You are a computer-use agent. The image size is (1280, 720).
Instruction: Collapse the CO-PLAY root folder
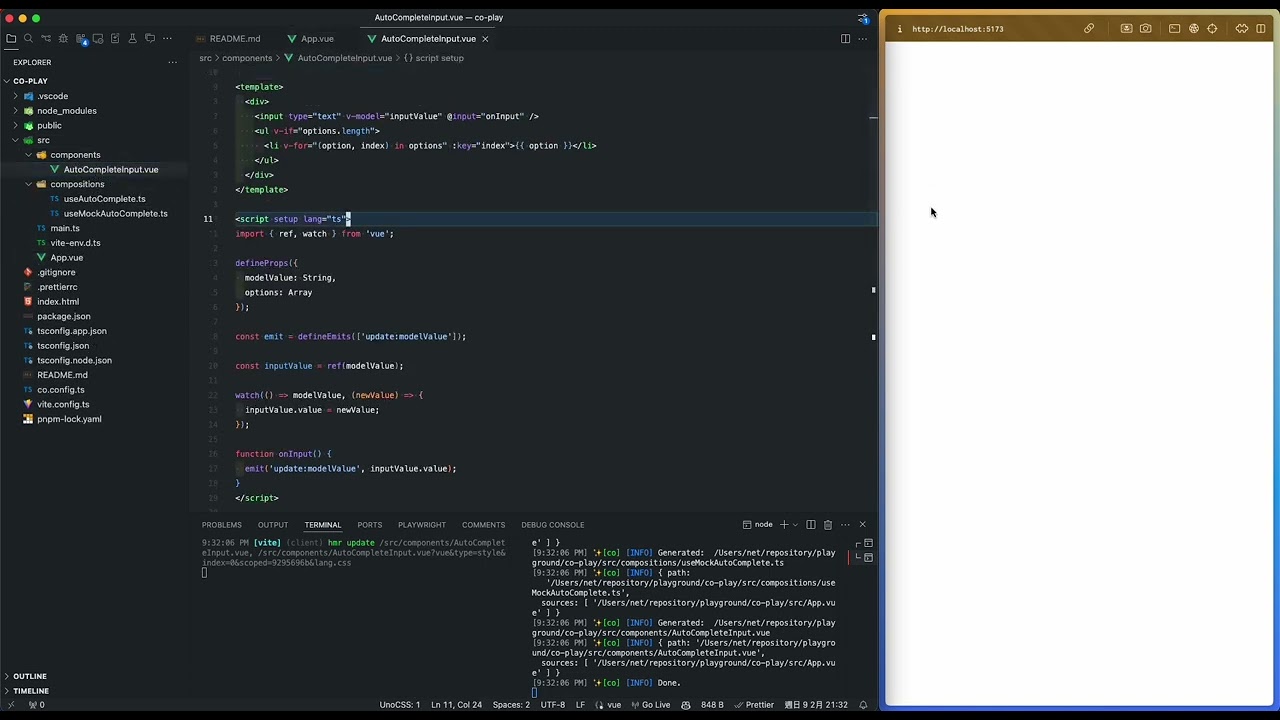coord(7,81)
